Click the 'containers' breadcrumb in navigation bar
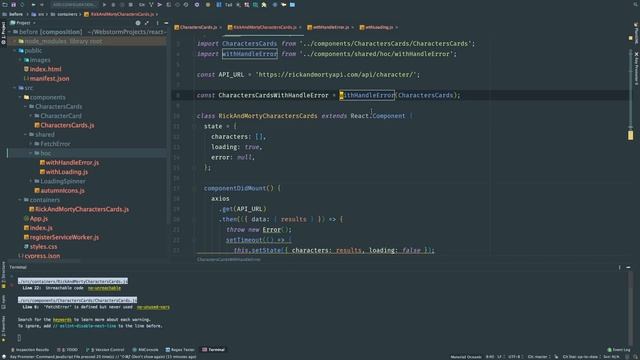Viewport: 640px width, 360px height. [64, 14]
